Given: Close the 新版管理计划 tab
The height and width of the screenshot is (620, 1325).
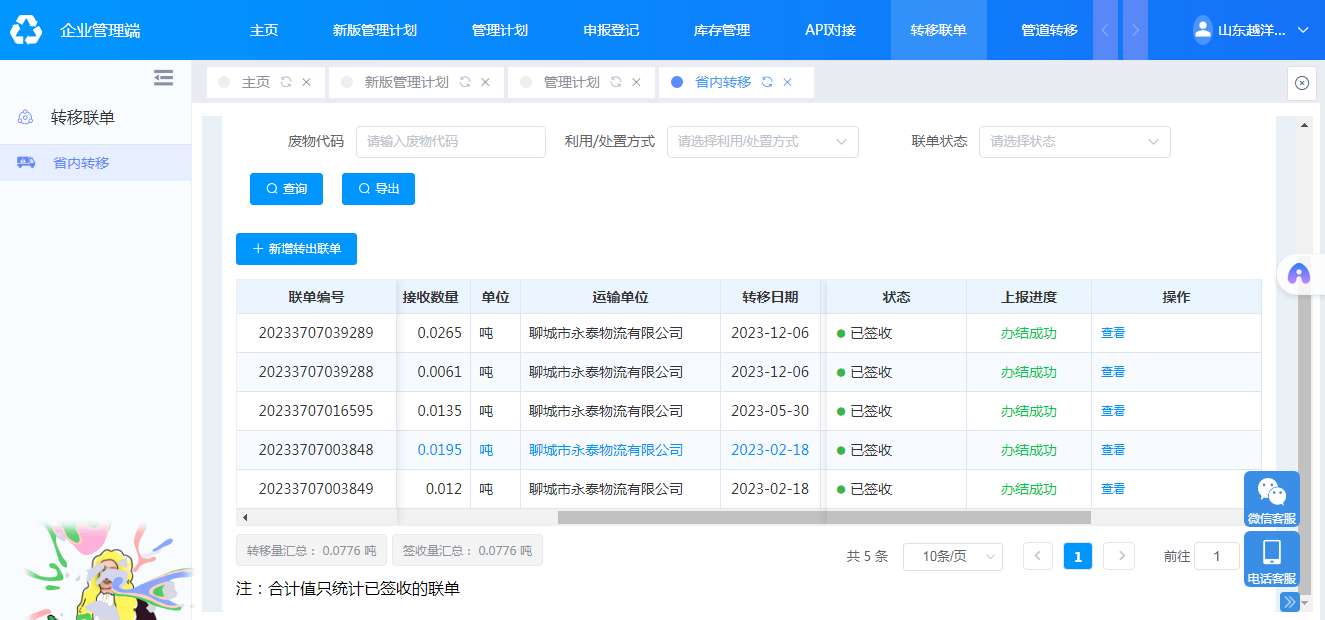Looking at the screenshot, I should click(486, 82).
